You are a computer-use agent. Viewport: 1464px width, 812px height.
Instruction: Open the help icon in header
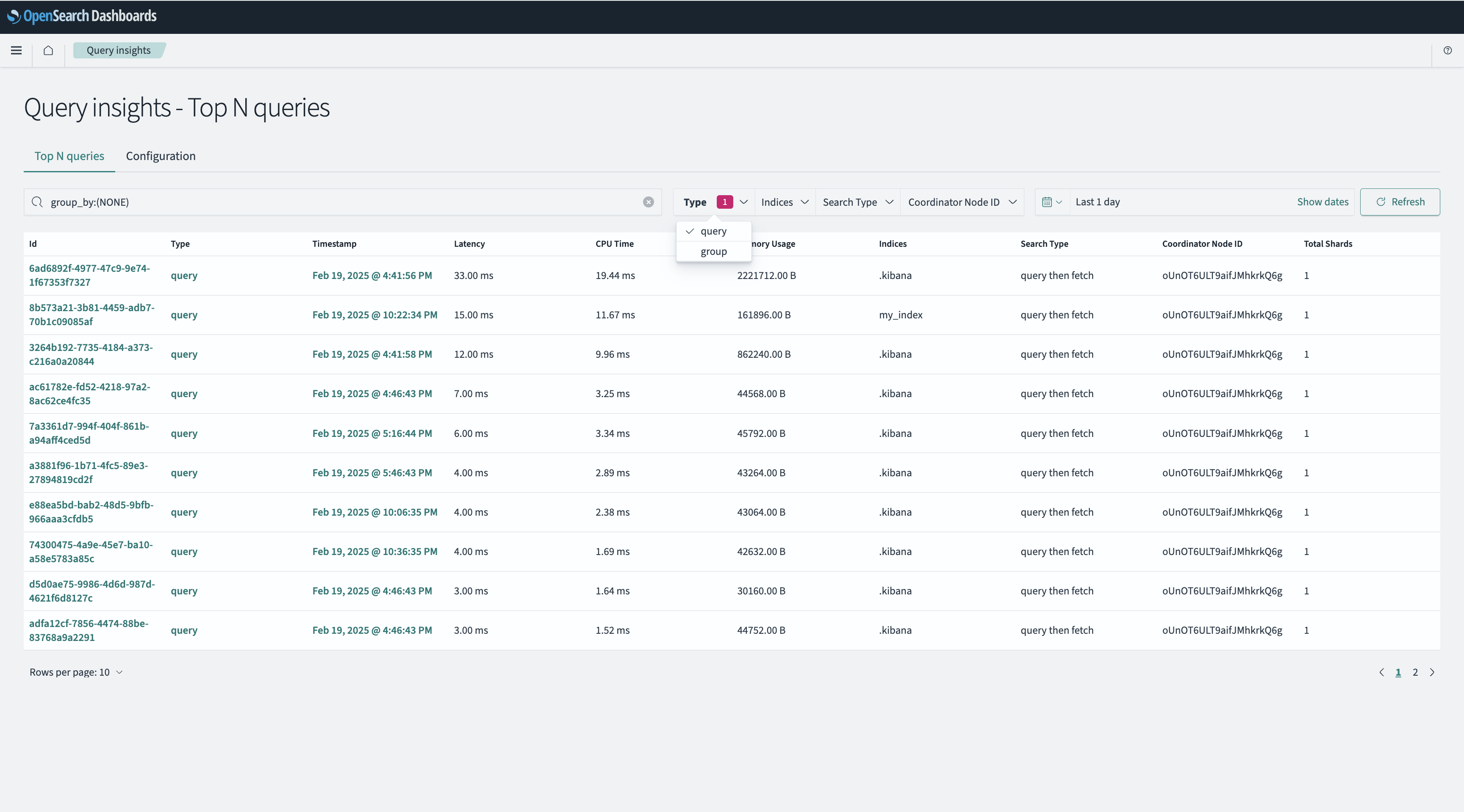tap(1447, 50)
